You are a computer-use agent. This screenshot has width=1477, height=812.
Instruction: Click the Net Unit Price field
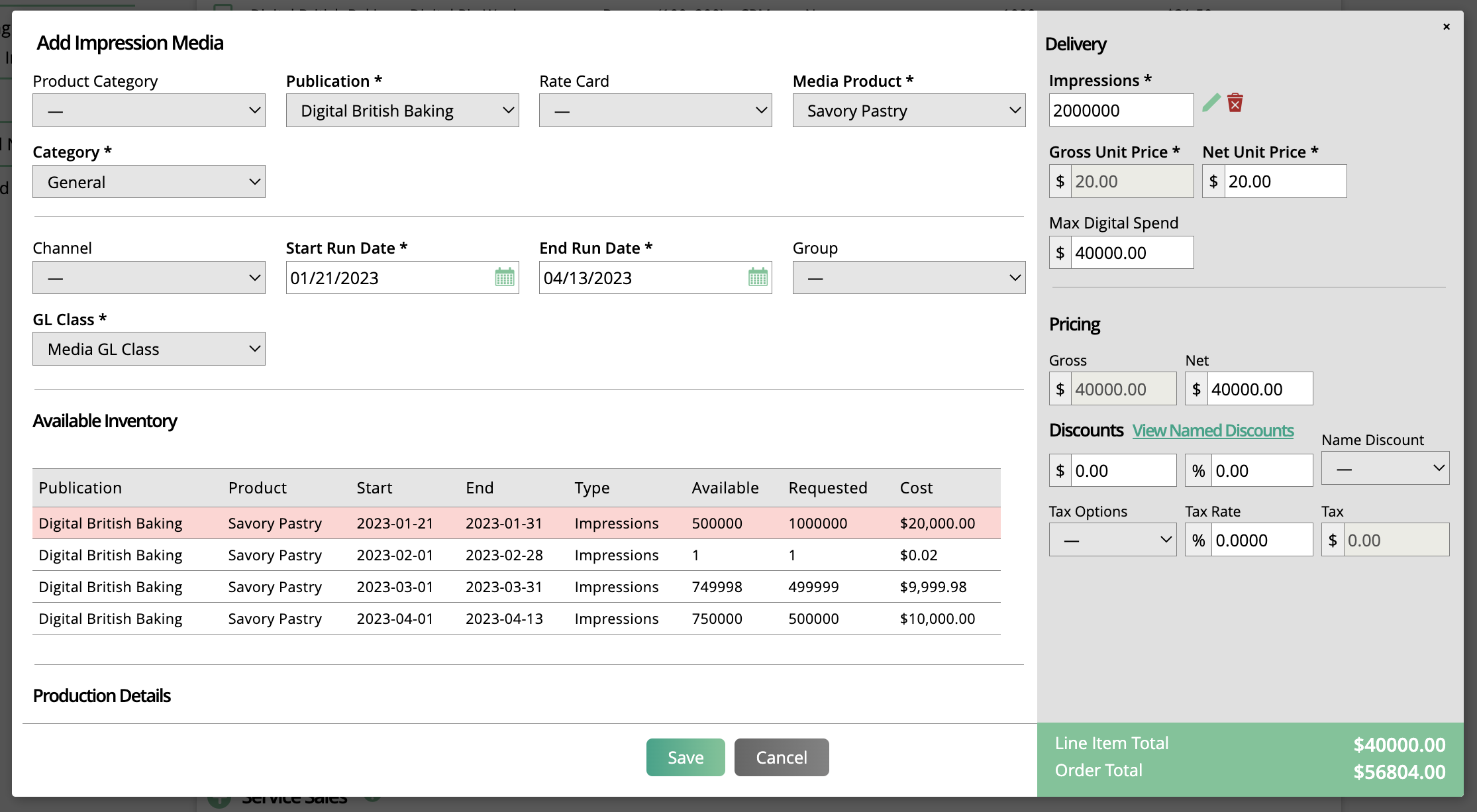(x=1285, y=181)
